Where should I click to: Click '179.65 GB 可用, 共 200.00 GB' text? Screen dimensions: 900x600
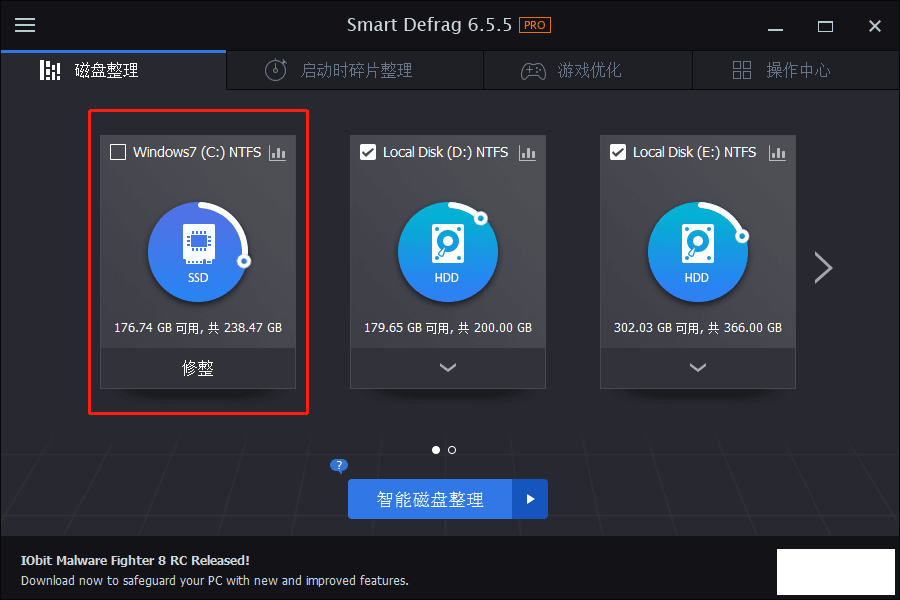coord(448,328)
